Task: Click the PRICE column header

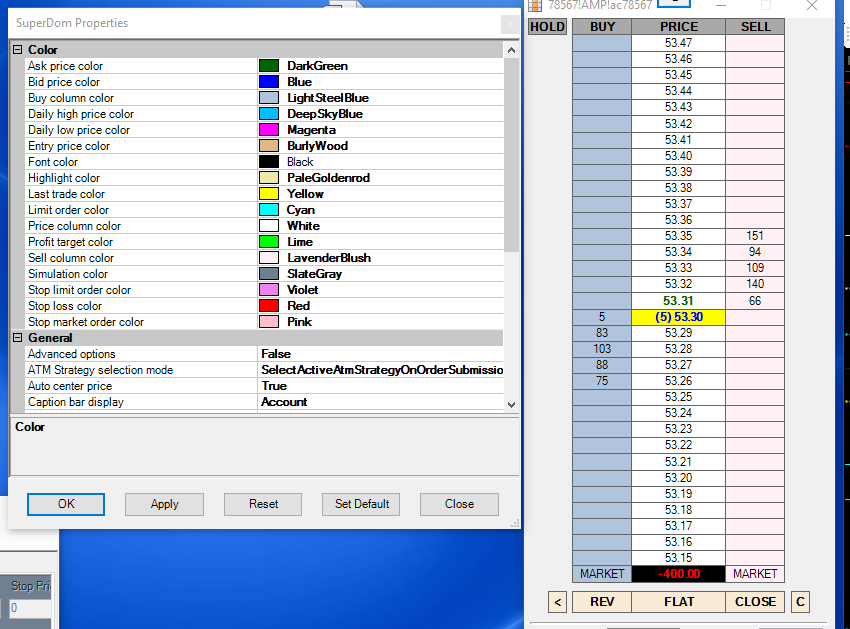Action: coord(678,27)
